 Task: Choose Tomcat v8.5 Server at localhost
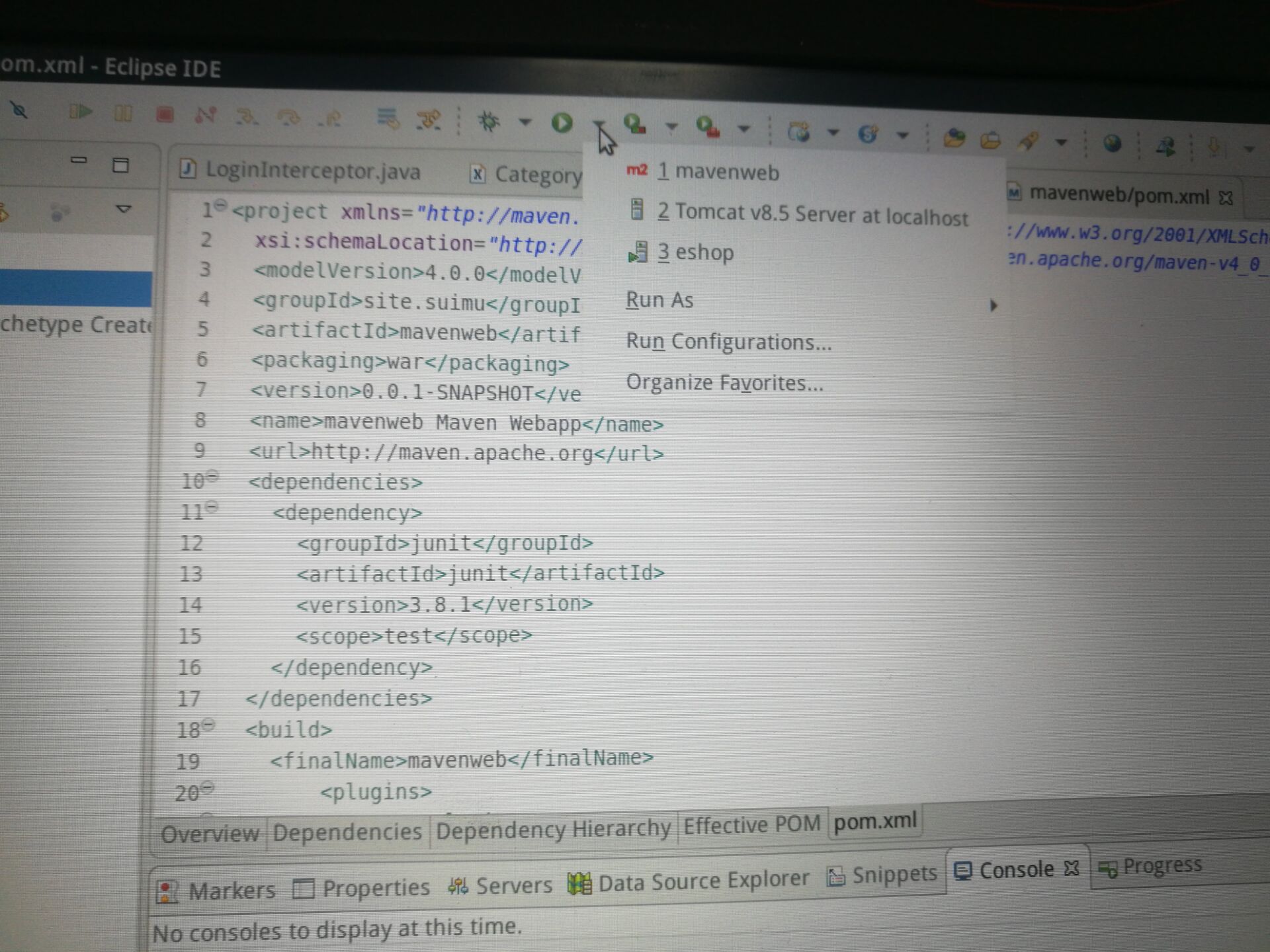[x=812, y=214]
